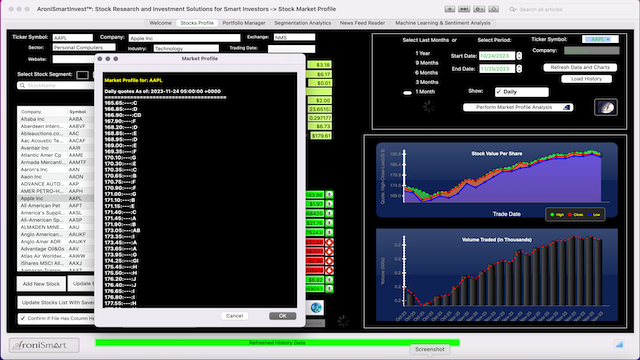Image resolution: width=640 pixels, height=360 pixels.
Task: Click the skip-forward toolbar button
Action: point(464,9)
